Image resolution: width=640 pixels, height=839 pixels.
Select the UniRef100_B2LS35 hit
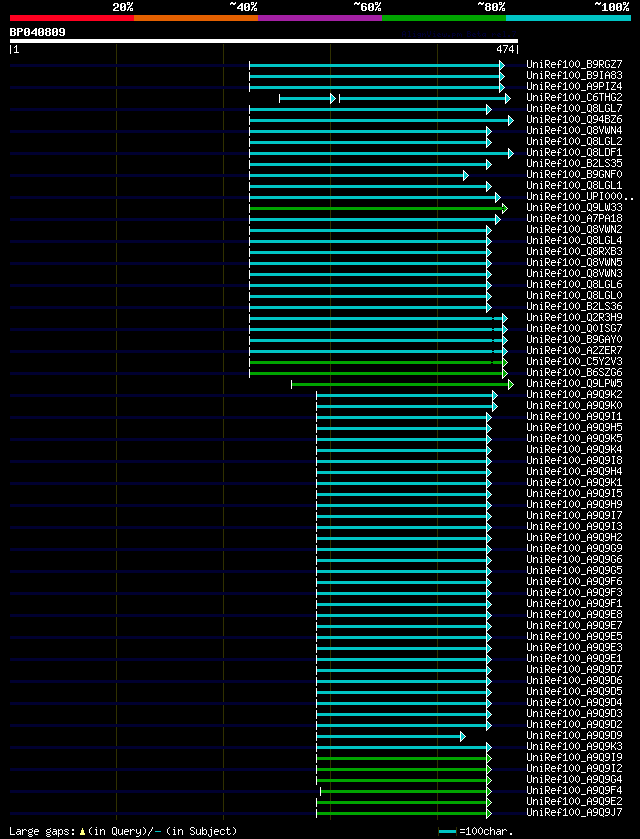574,164
